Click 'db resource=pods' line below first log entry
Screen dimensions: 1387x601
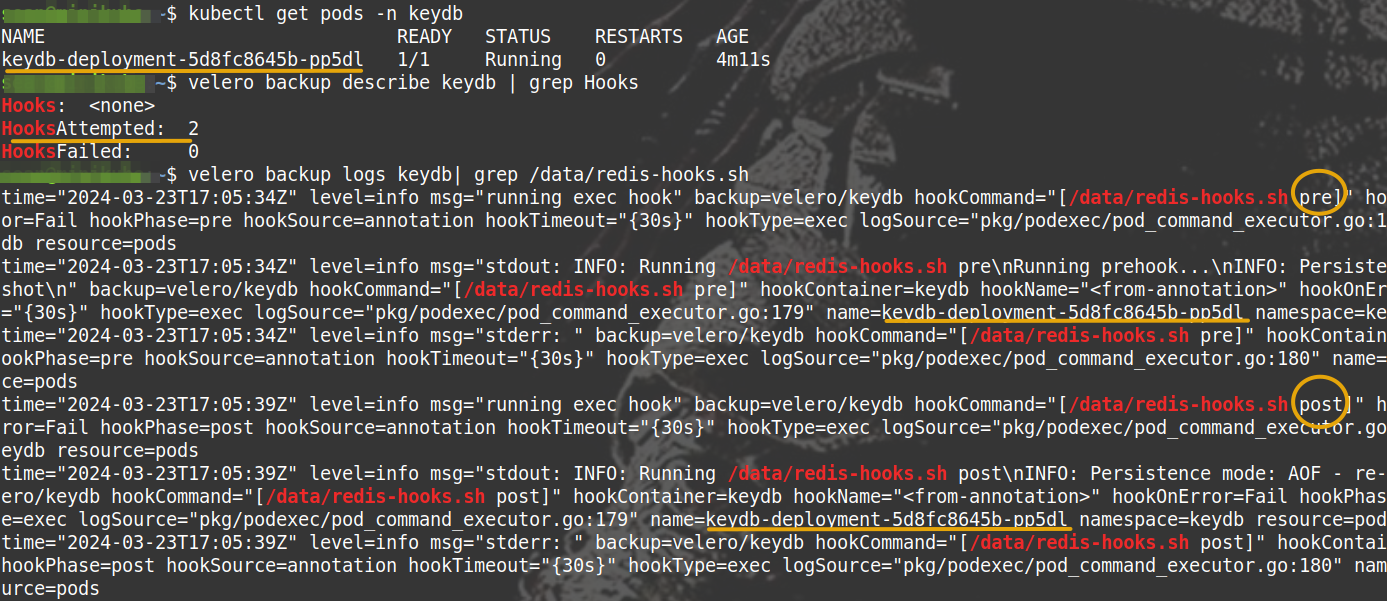click(89, 244)
